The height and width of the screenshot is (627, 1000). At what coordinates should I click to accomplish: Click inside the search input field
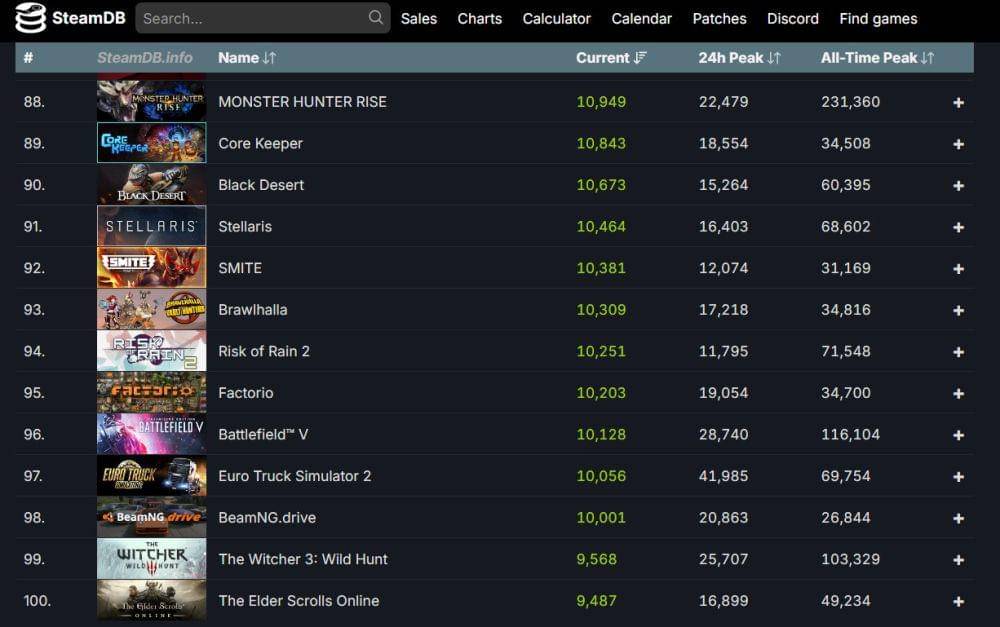[250, 17]
